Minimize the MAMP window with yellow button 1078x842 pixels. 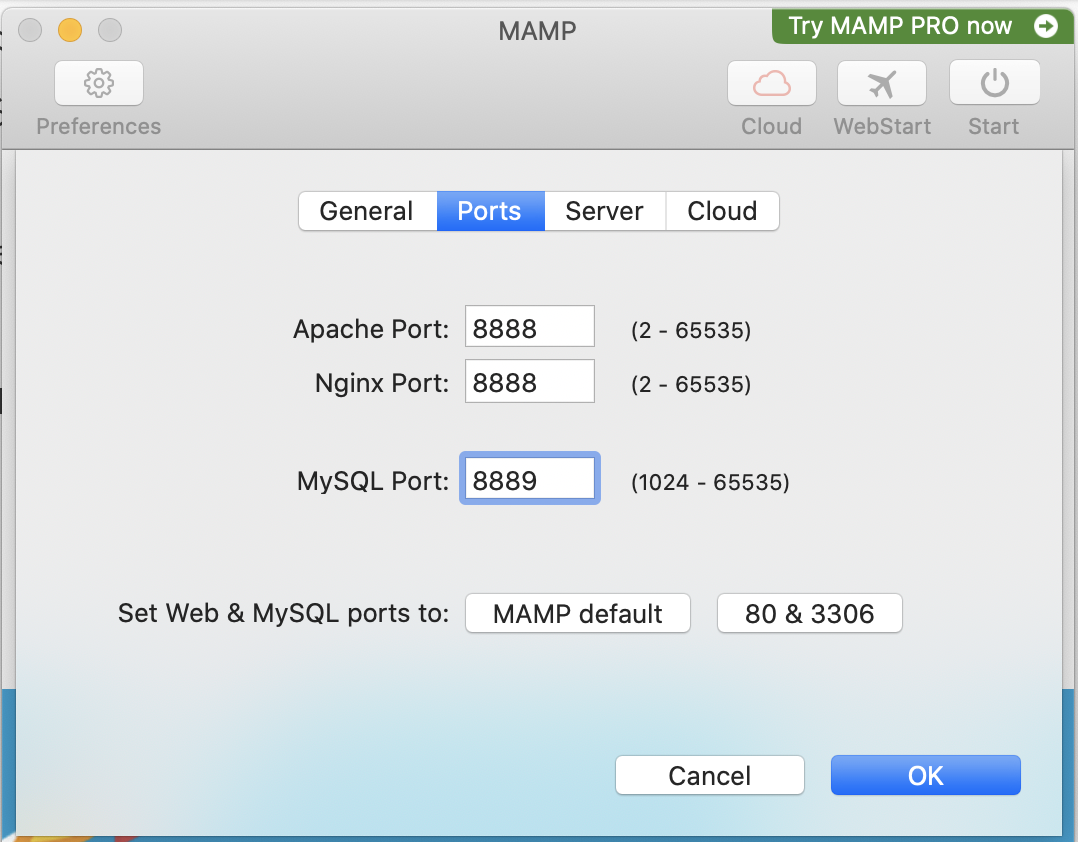click(70, 30)
